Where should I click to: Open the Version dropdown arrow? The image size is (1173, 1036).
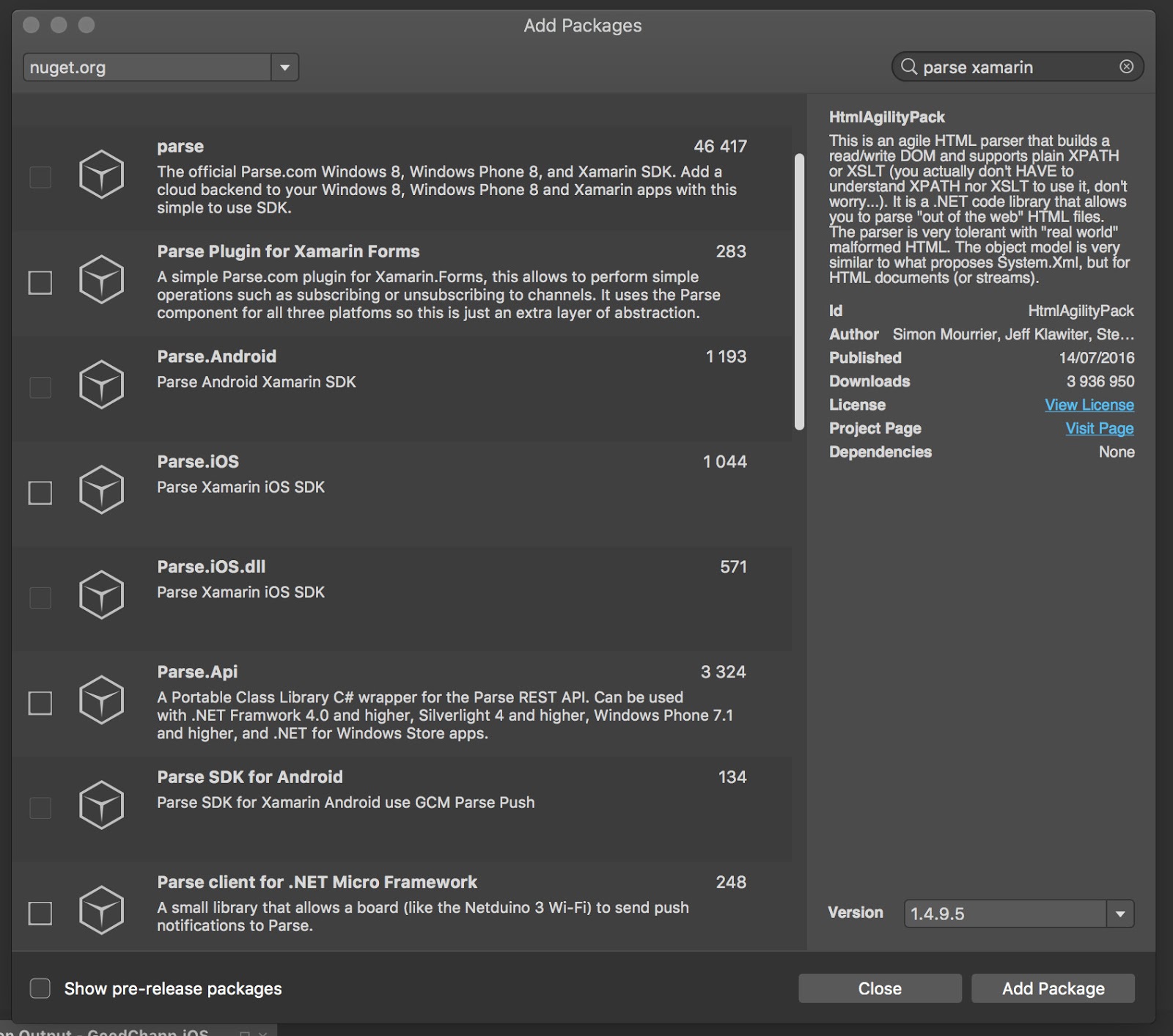(1120, 914)
